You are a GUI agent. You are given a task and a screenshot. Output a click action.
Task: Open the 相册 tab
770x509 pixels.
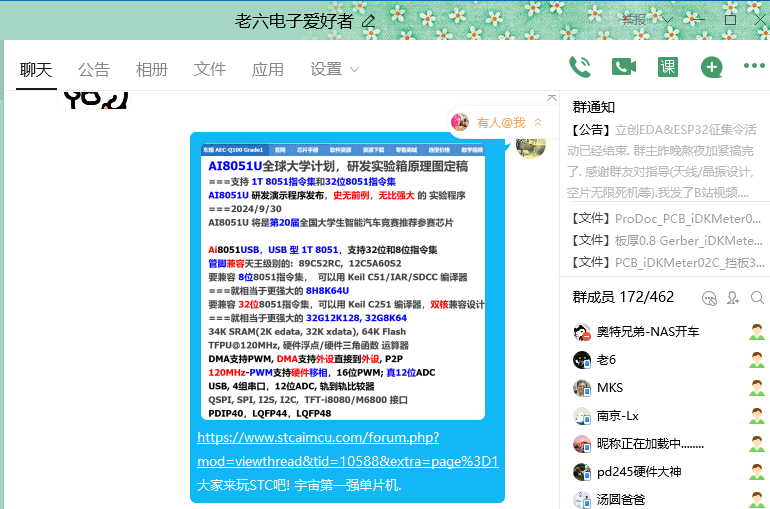point(152,70)
